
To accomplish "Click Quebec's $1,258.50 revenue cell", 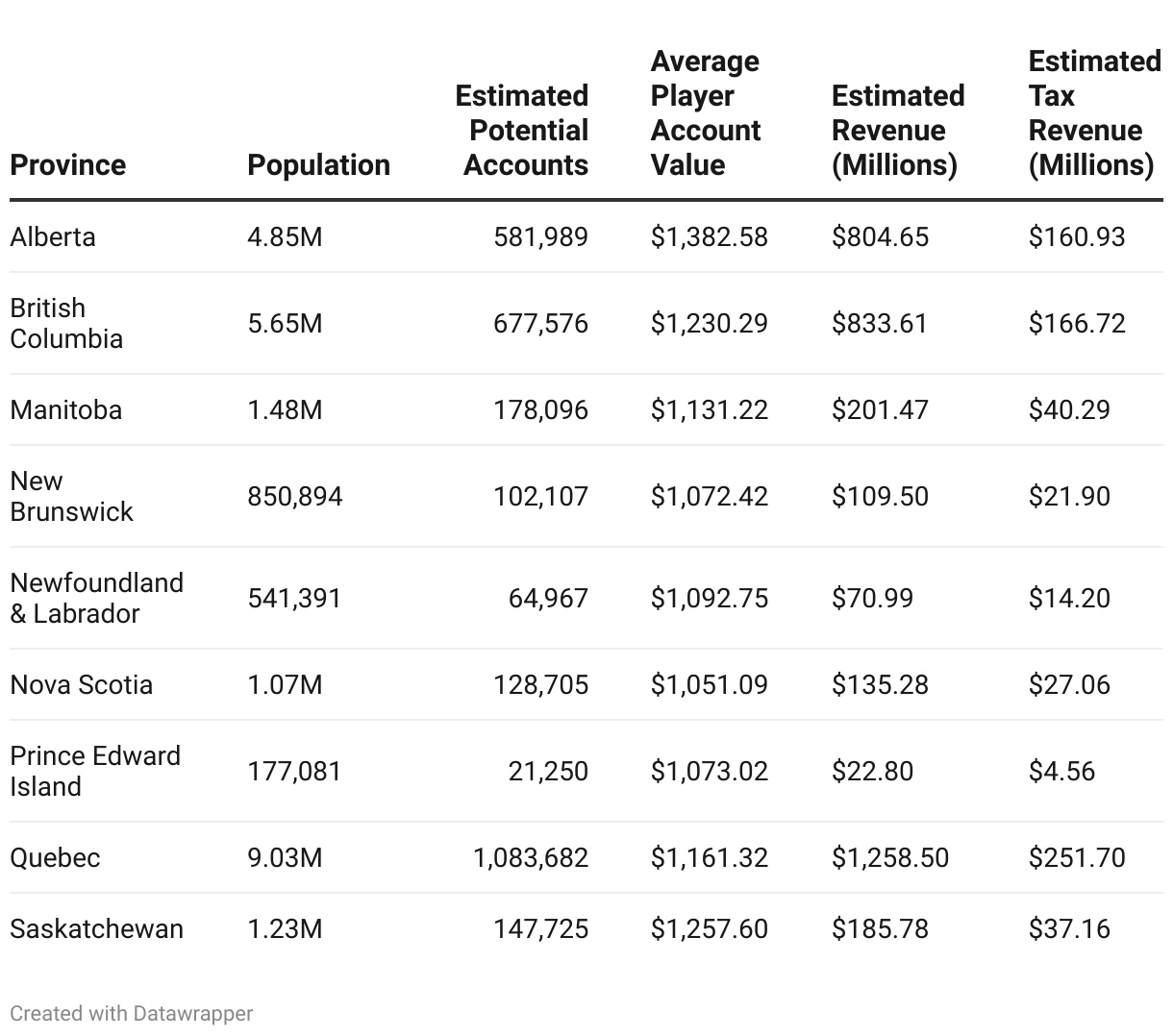I will [889, 857].
